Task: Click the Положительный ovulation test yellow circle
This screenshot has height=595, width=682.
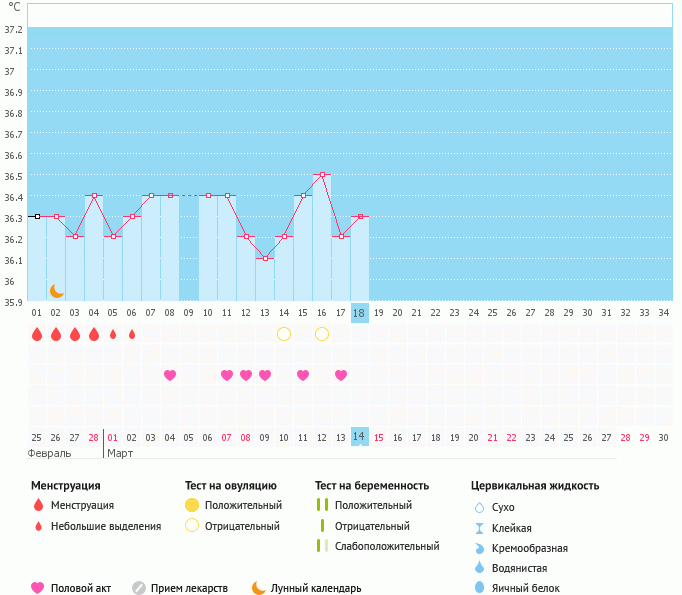Action: [x=192, y=505]
